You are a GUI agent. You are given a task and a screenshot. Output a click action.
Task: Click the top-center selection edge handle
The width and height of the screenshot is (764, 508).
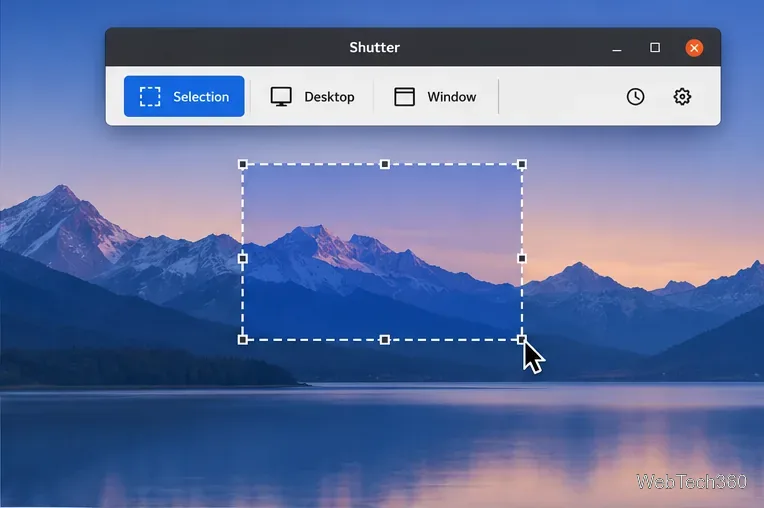(384, 164)
